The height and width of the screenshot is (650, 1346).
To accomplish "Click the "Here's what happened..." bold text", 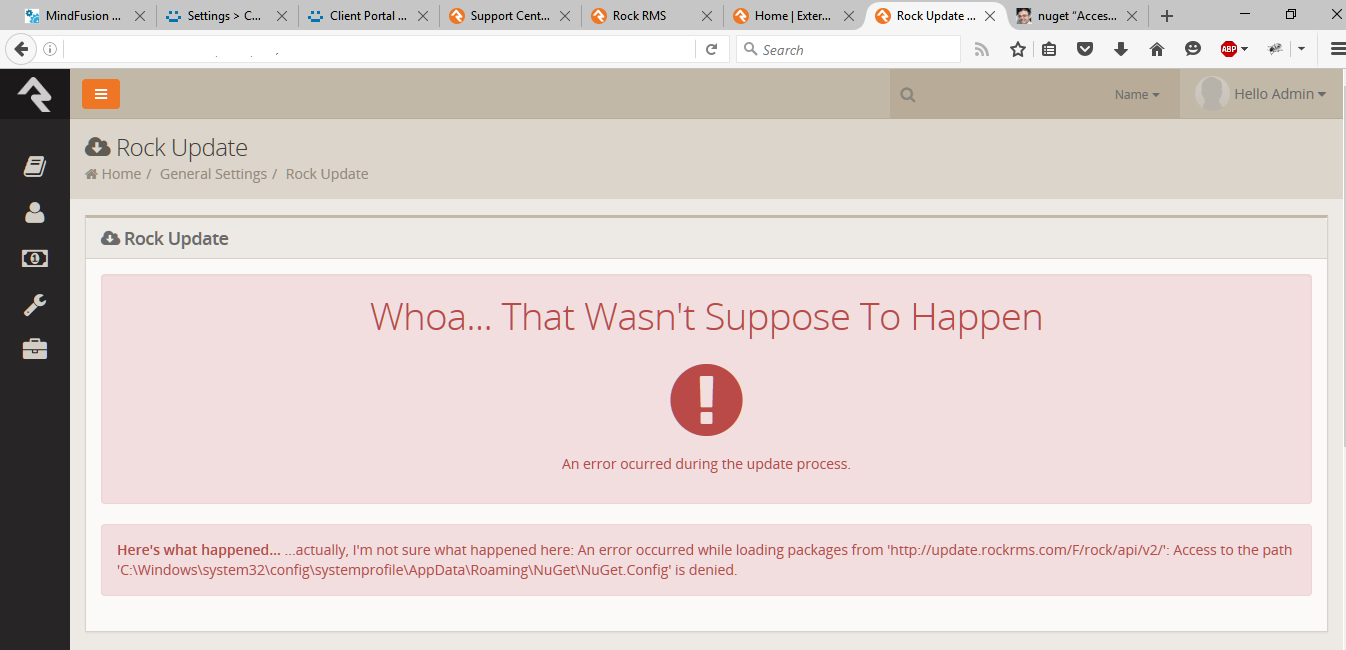I will [x=199, y=550].
